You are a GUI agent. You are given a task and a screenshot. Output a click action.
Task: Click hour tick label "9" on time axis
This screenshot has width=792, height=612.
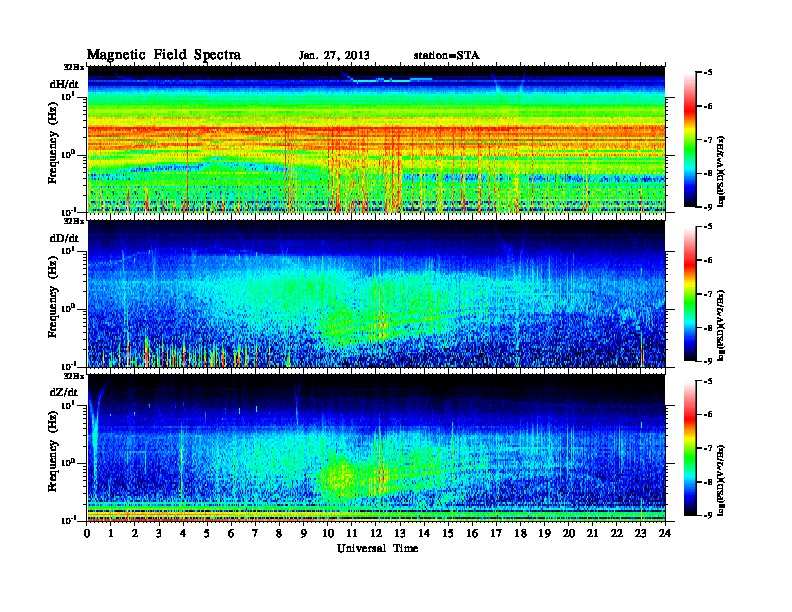coord(304,533)
